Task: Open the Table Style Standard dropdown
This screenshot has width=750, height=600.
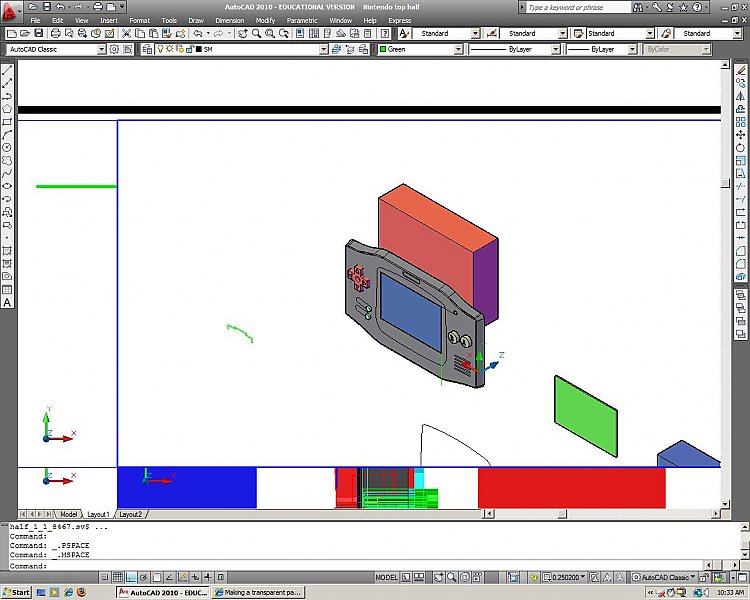Action: click(x=650, y=33)
